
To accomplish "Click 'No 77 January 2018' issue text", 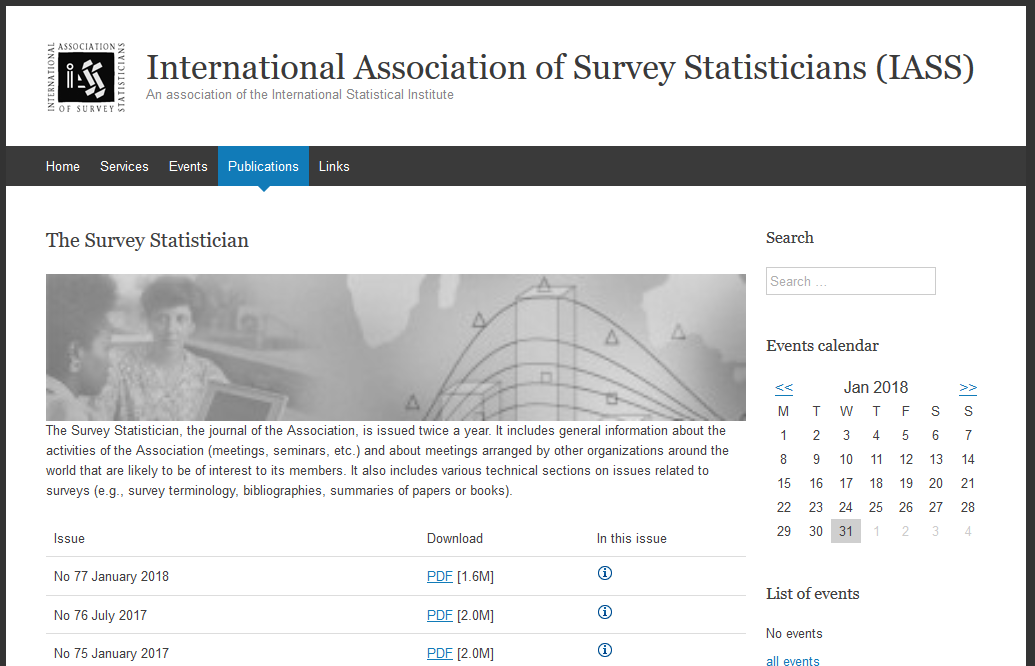I will [112, 576].
